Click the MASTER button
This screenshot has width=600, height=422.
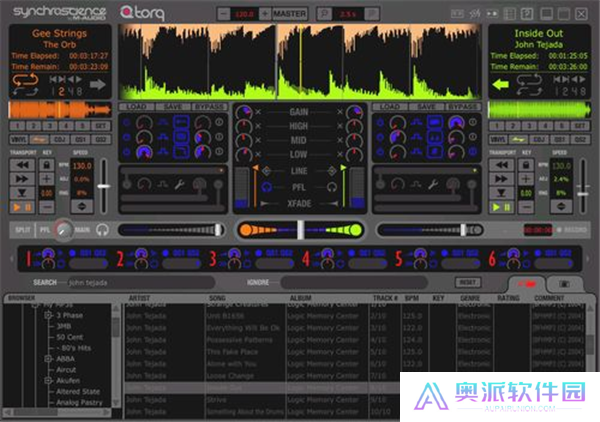click(x=290, y=14)
